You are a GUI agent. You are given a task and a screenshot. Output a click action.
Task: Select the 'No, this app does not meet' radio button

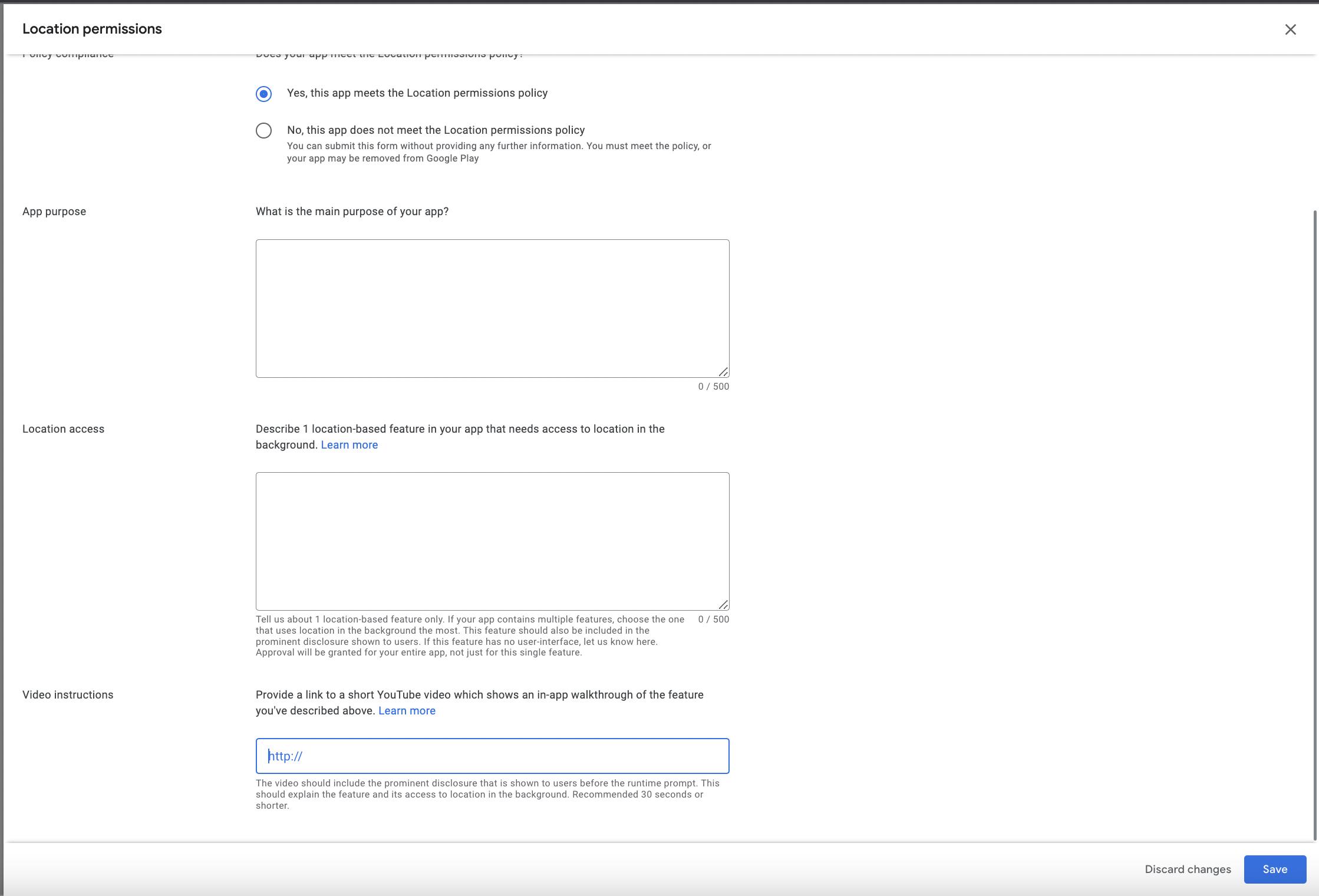click(x=263, y=130)
